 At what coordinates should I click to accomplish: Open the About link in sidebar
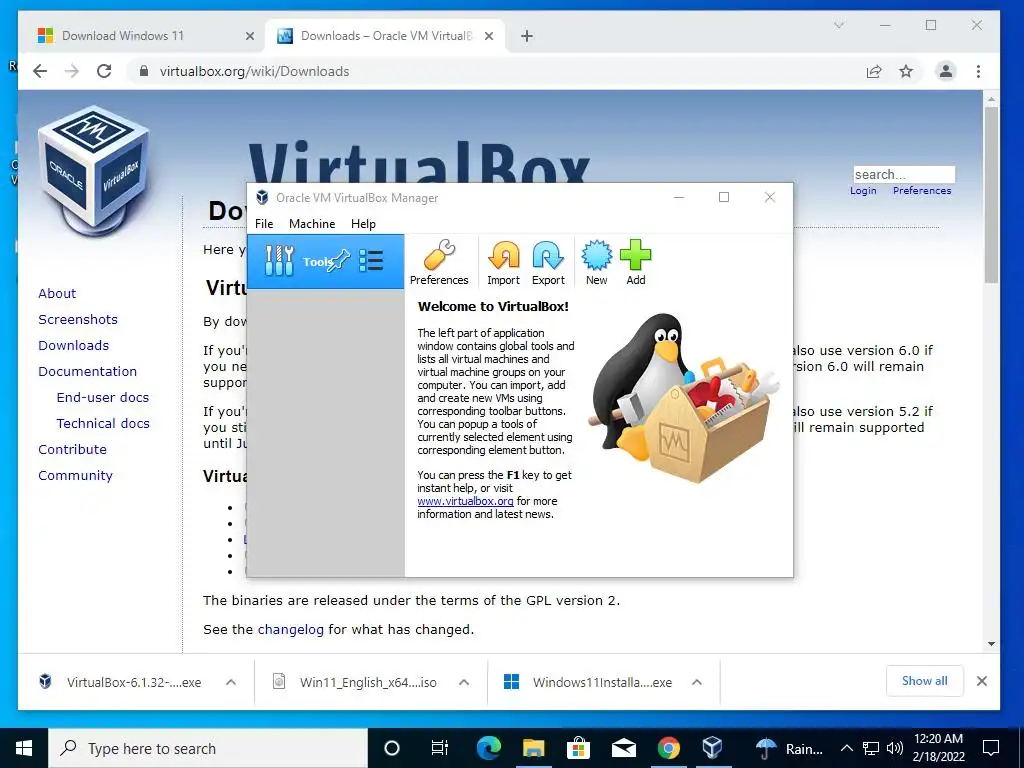[x=57, y=293]
